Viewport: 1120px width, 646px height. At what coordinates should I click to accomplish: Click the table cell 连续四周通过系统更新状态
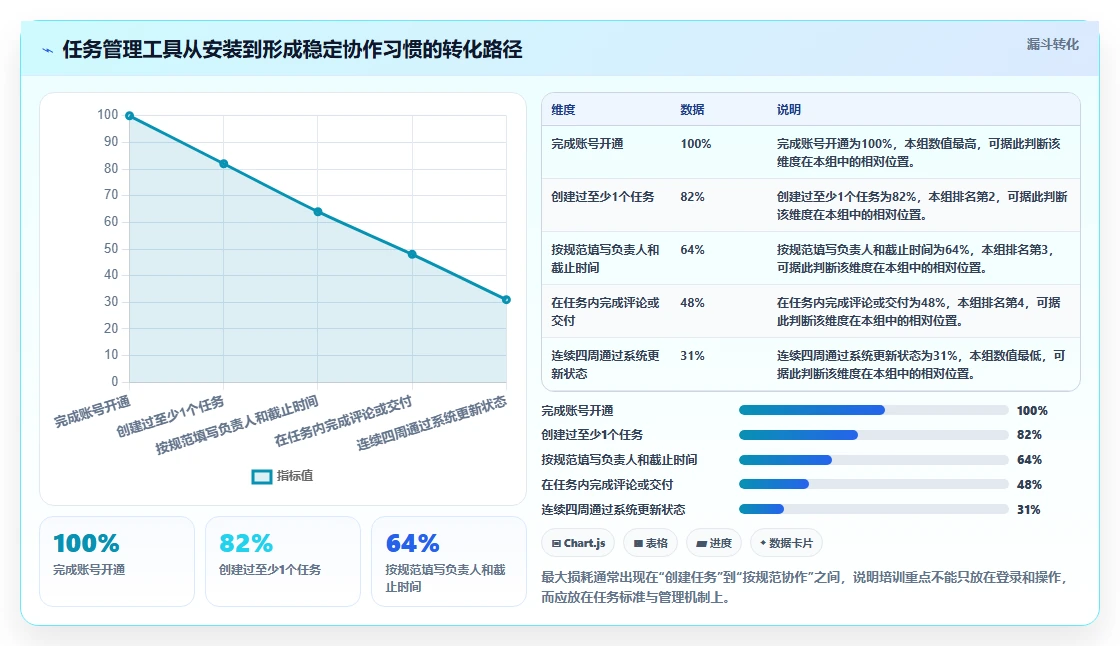pyautogui.click(x=605, y=364)
